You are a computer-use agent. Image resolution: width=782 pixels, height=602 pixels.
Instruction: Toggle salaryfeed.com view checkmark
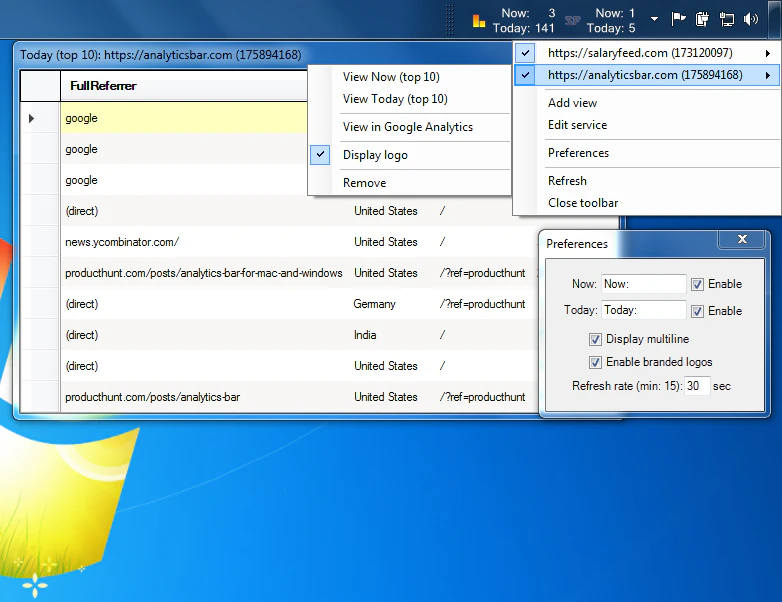525,53
